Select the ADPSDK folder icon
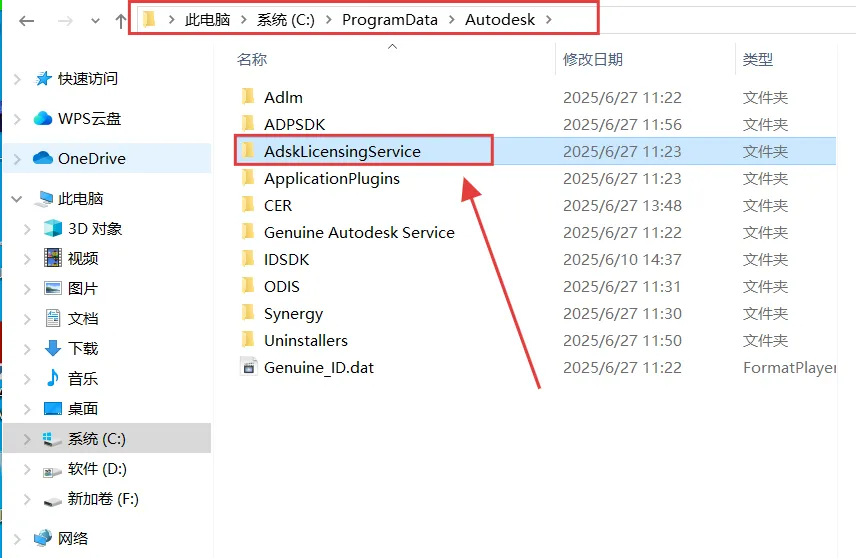This screenshot has width=856, height=558. tap(248, 123)
